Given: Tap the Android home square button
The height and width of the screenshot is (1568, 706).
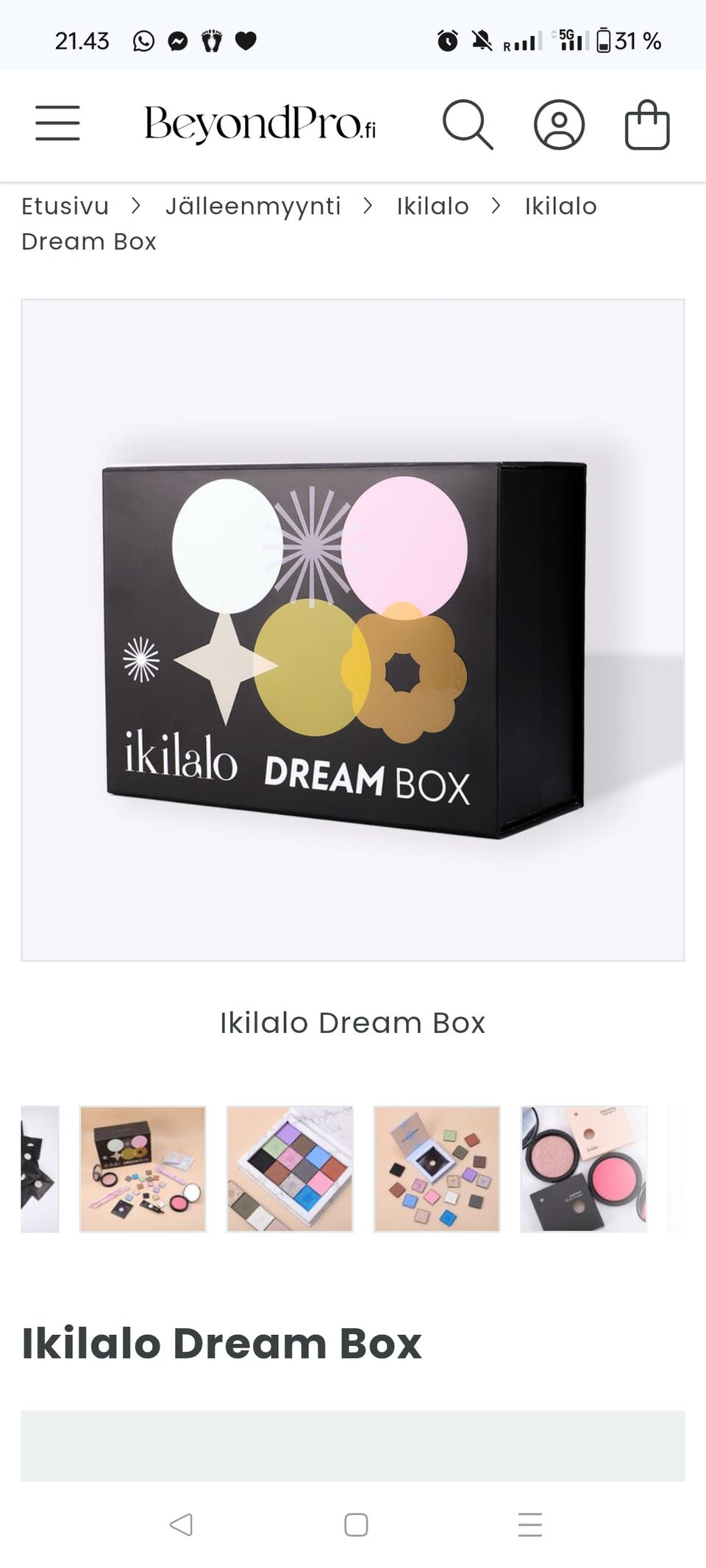Looking at the screenshot, I should point(356,1525).
